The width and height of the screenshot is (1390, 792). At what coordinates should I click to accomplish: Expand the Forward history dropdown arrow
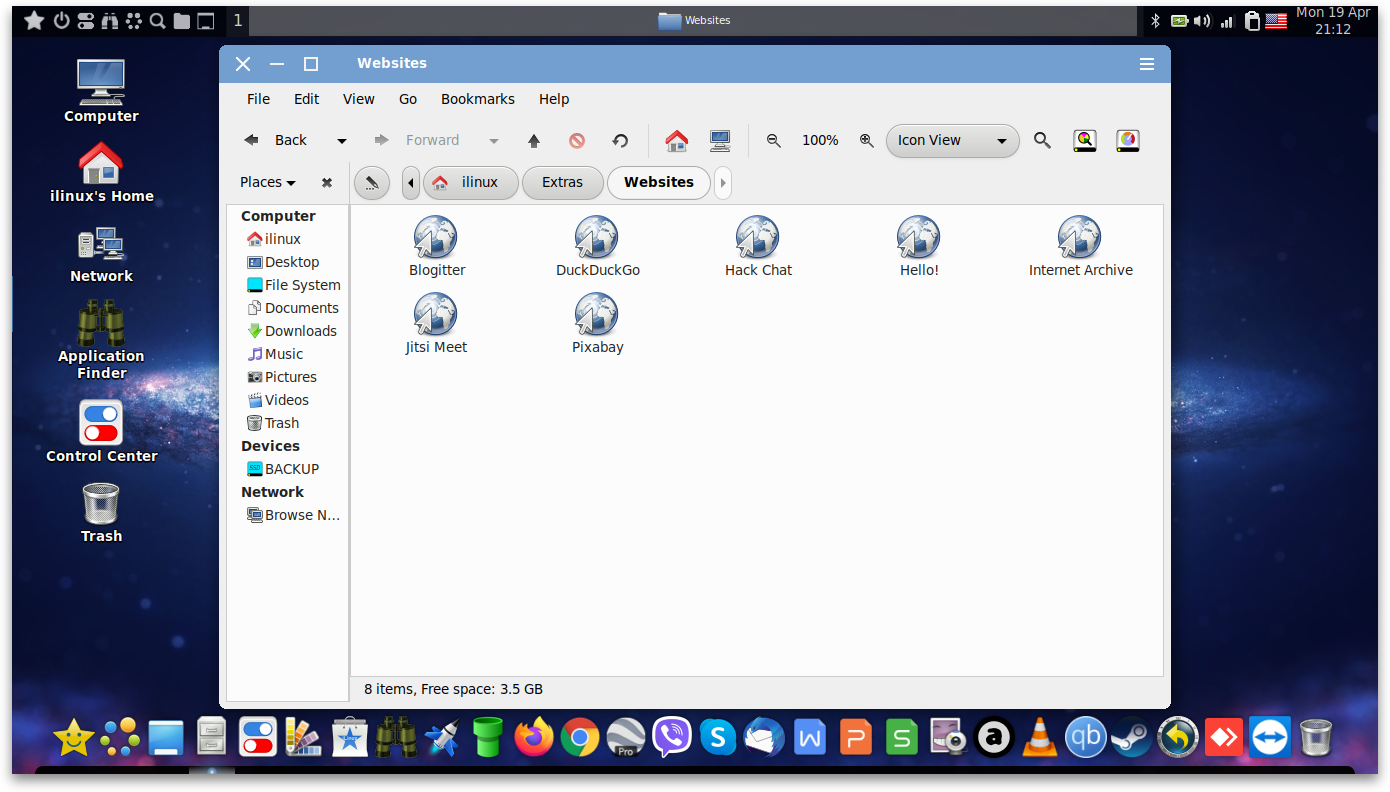[x=493, y=141]
